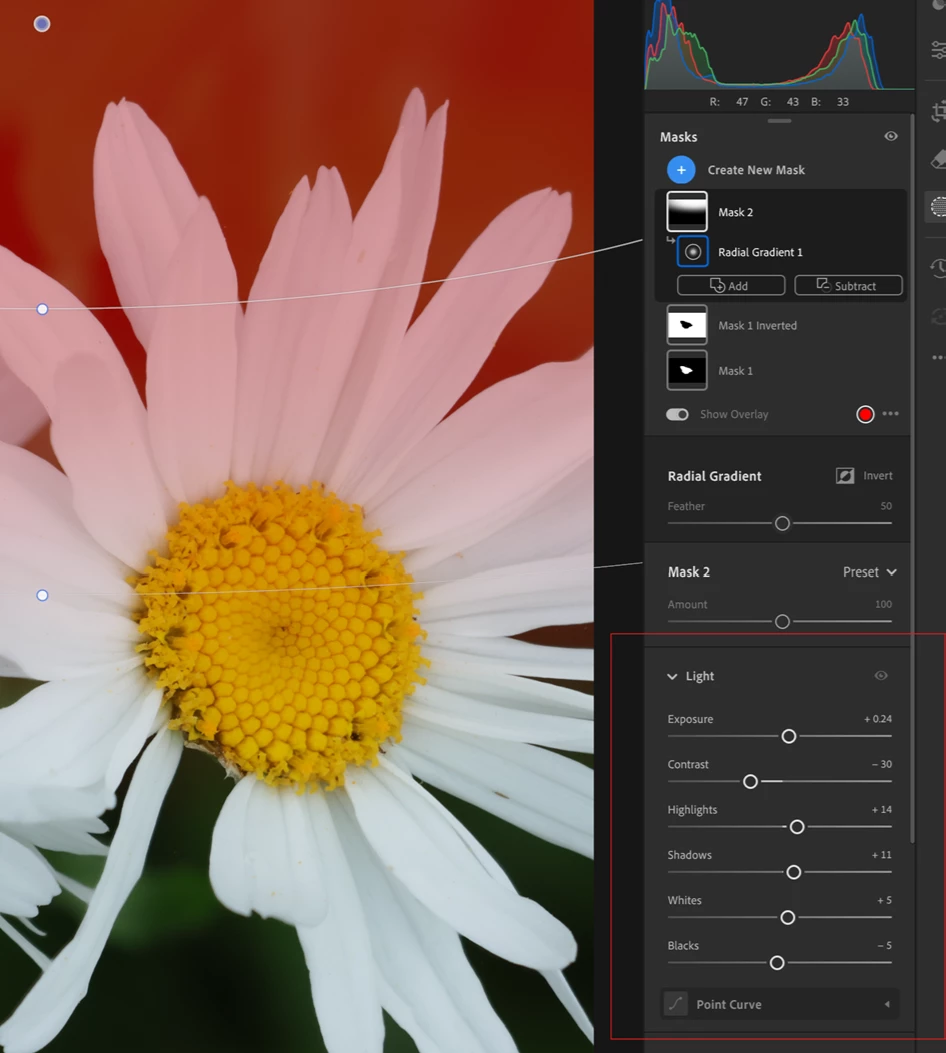Click the Amount slider handle
Screen dimensions: 946x1053
[782, 622]
